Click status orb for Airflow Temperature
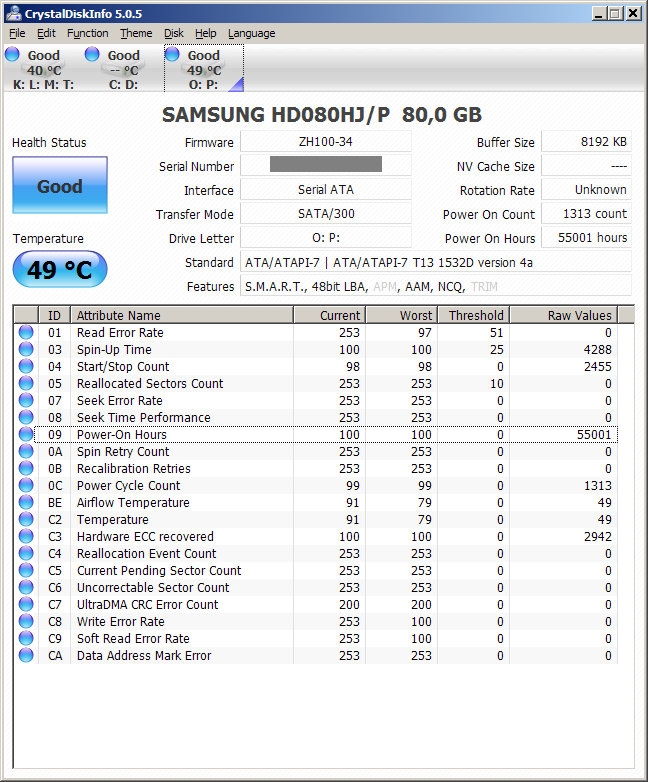The image size is (648, 782). (26, 502)
